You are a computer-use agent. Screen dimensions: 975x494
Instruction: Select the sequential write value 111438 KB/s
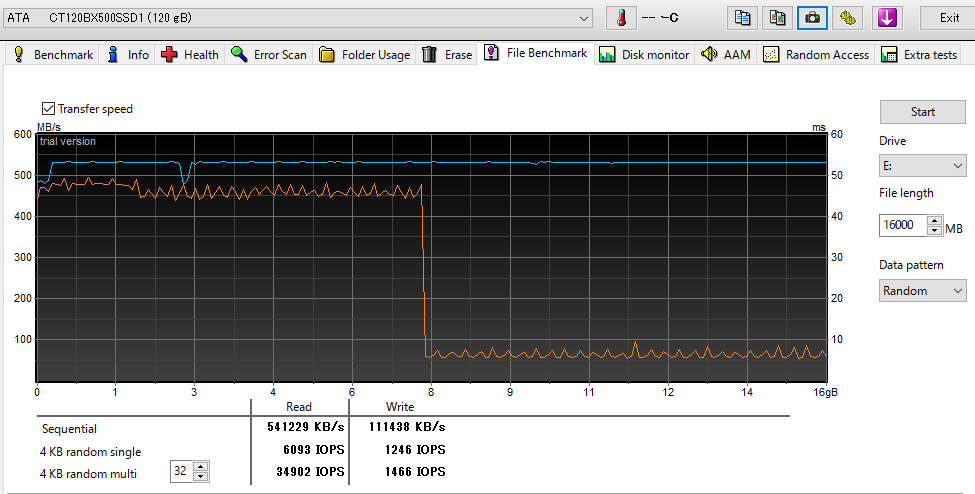(x=407, y=427)
